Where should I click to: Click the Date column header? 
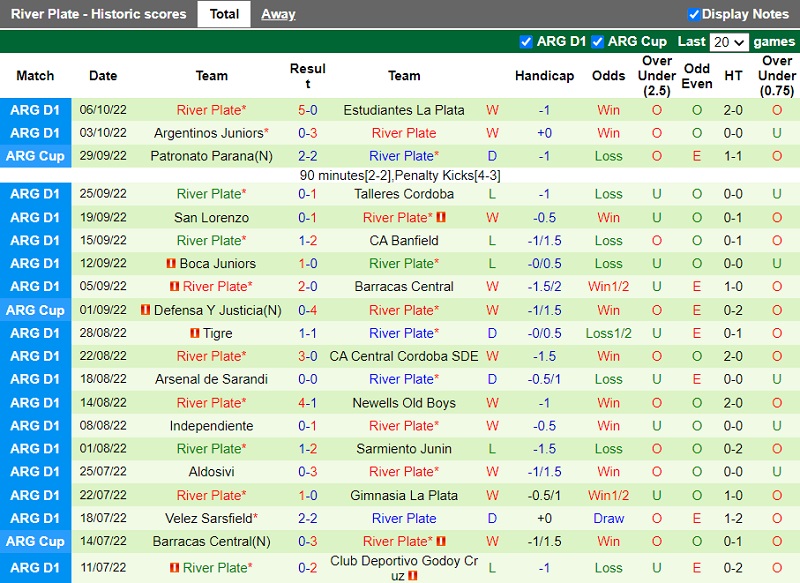point(103,75)
